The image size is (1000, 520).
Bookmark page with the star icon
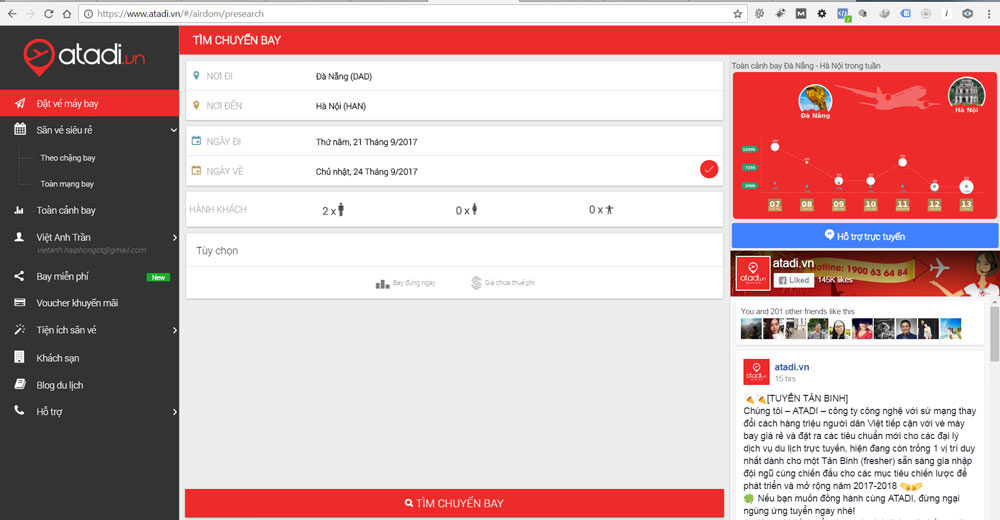[738, 14]
